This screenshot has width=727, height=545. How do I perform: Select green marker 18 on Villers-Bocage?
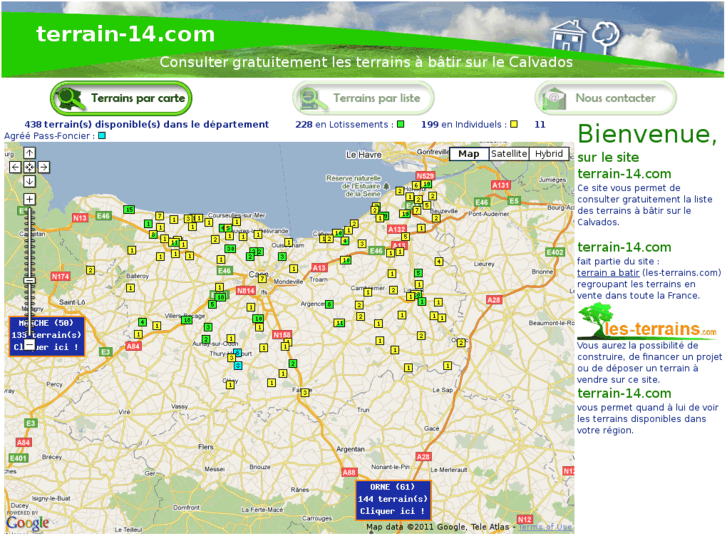(186, 320)
